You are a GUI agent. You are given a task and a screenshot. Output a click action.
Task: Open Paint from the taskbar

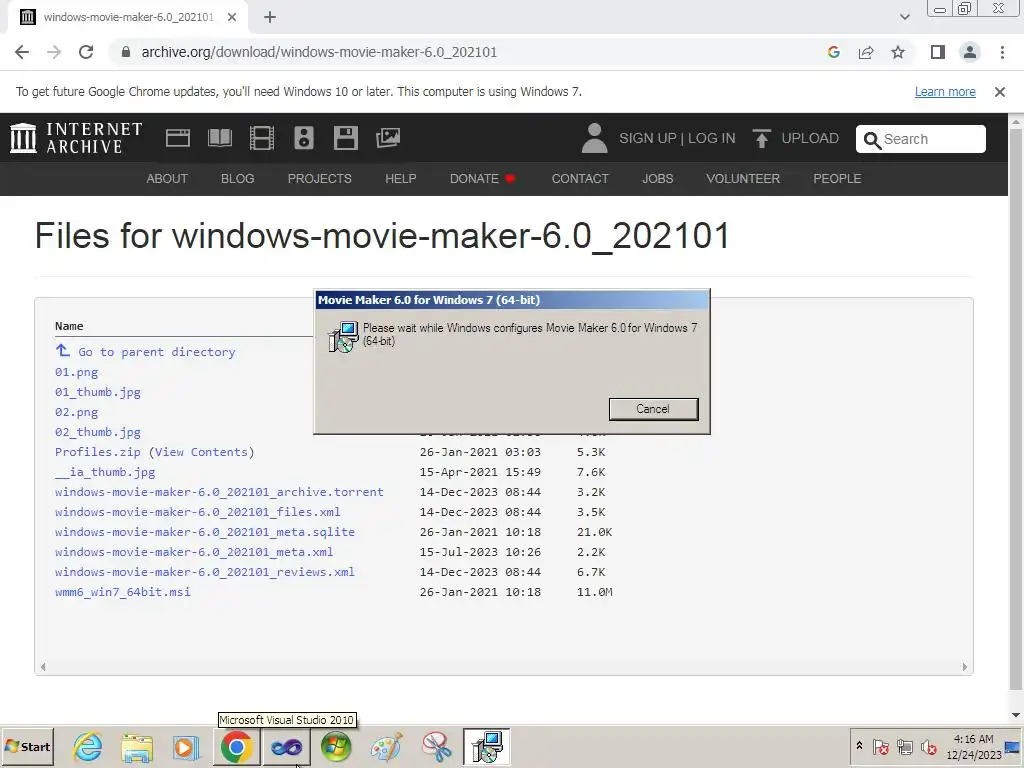pos(387,746)
